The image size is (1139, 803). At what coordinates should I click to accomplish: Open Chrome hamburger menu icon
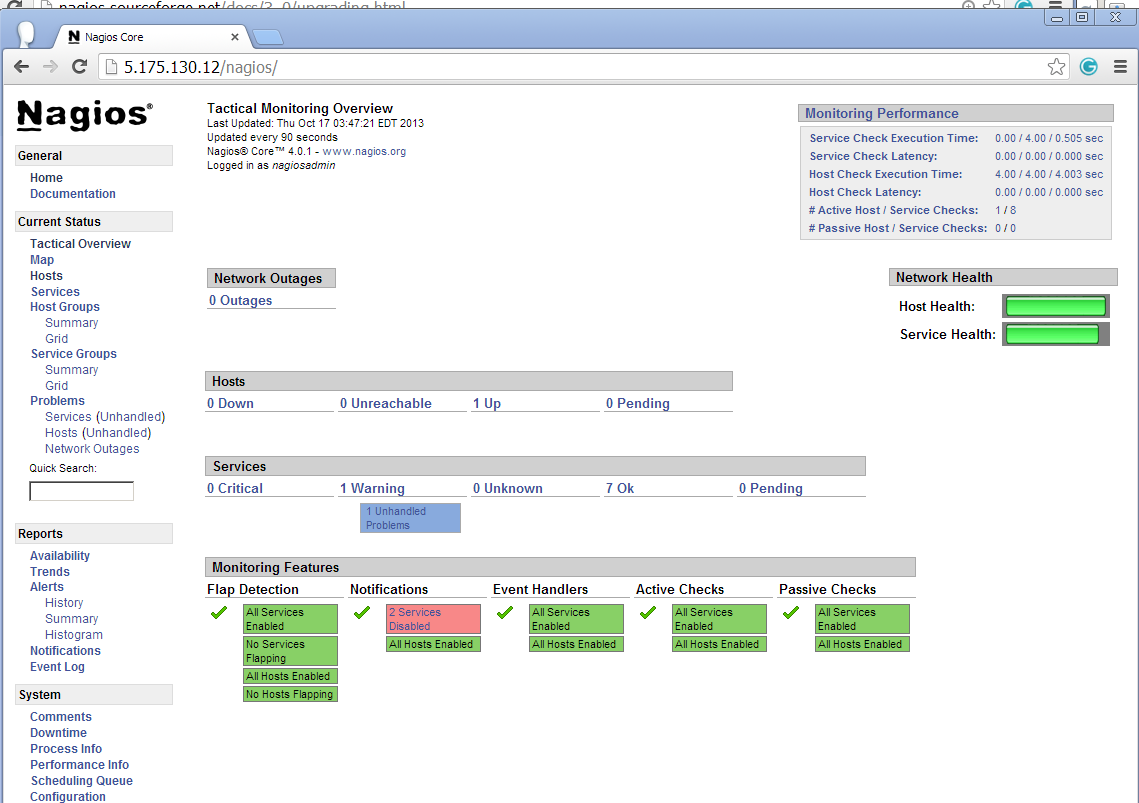pos(1120,67)
